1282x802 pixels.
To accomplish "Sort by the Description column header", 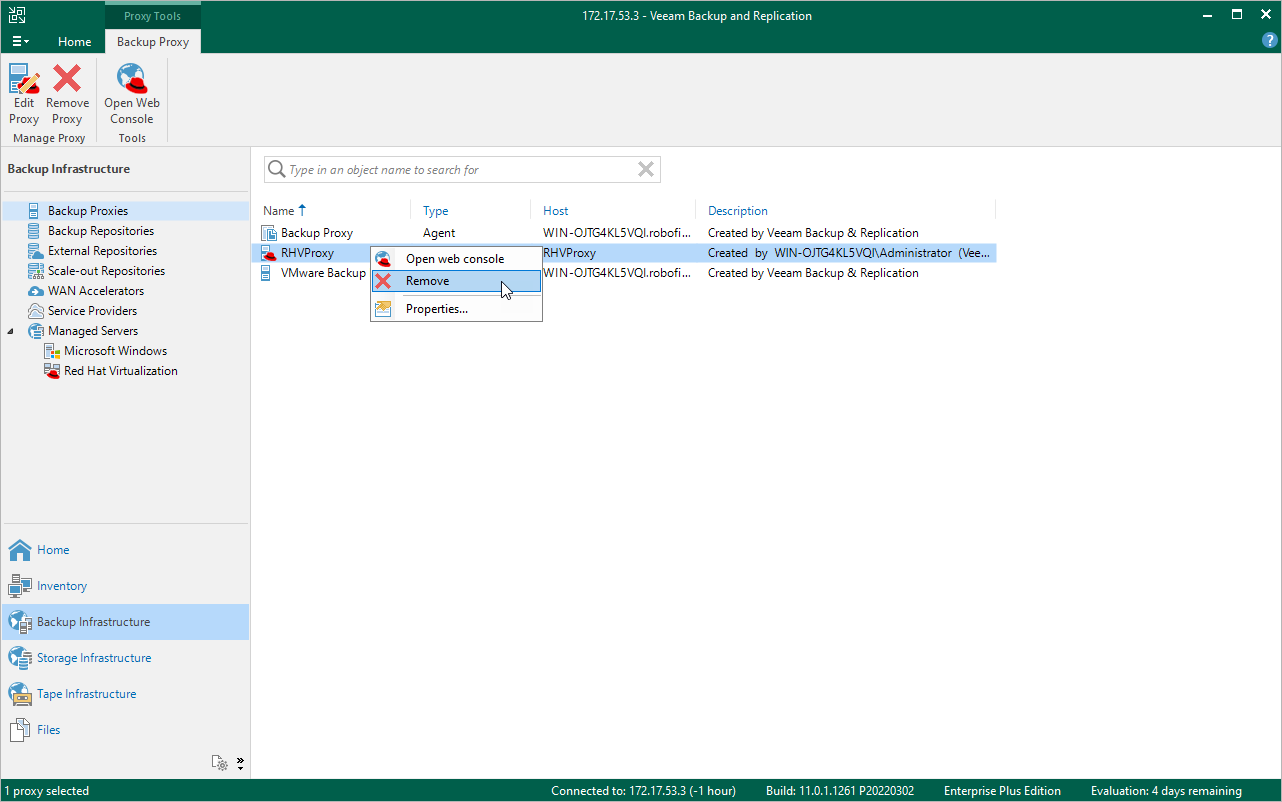I will [x=738, y=211].
